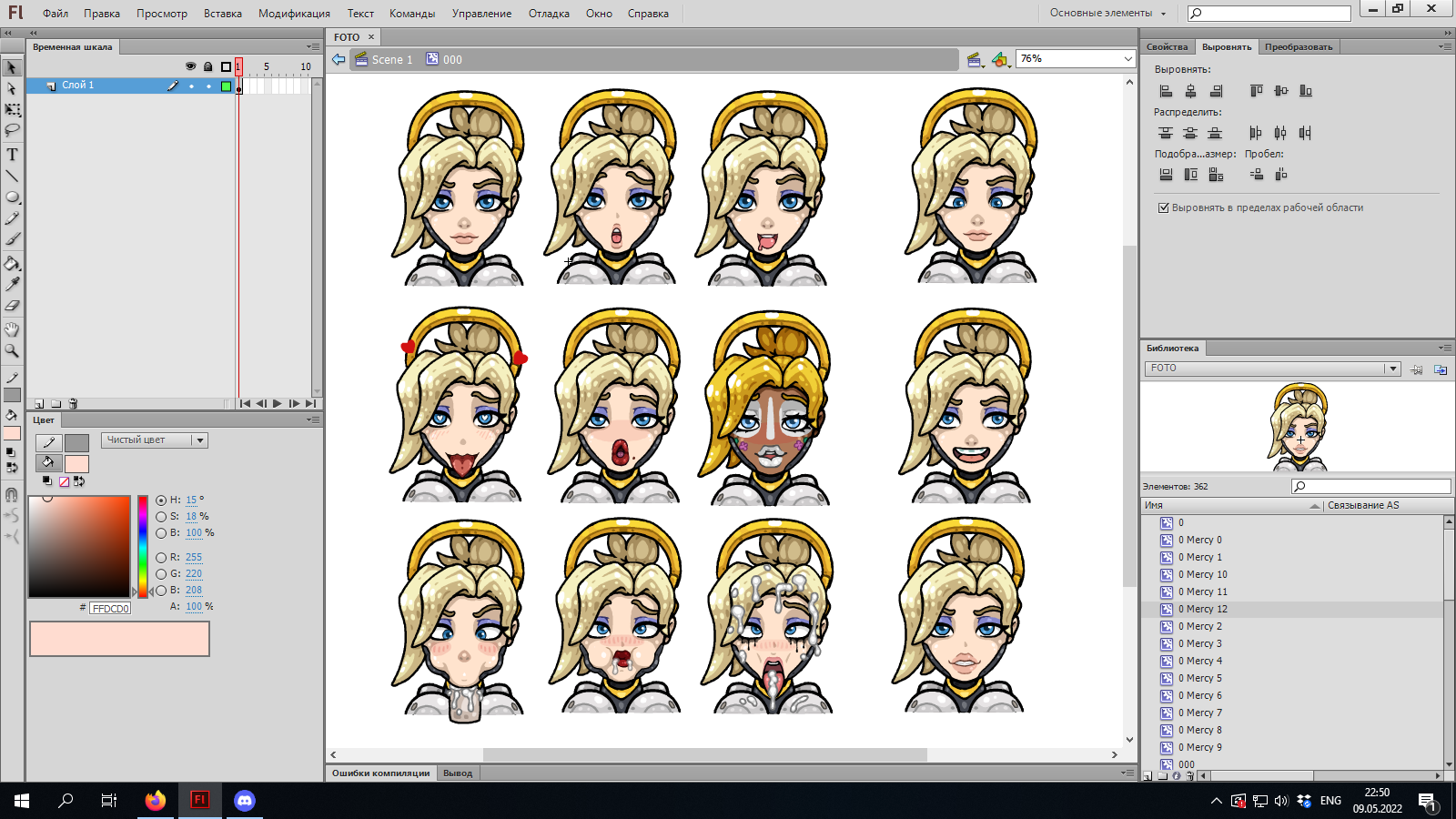Click the stroke color swatch in Color panel
Screen dimensions: 1456x819
coord(77,442)
